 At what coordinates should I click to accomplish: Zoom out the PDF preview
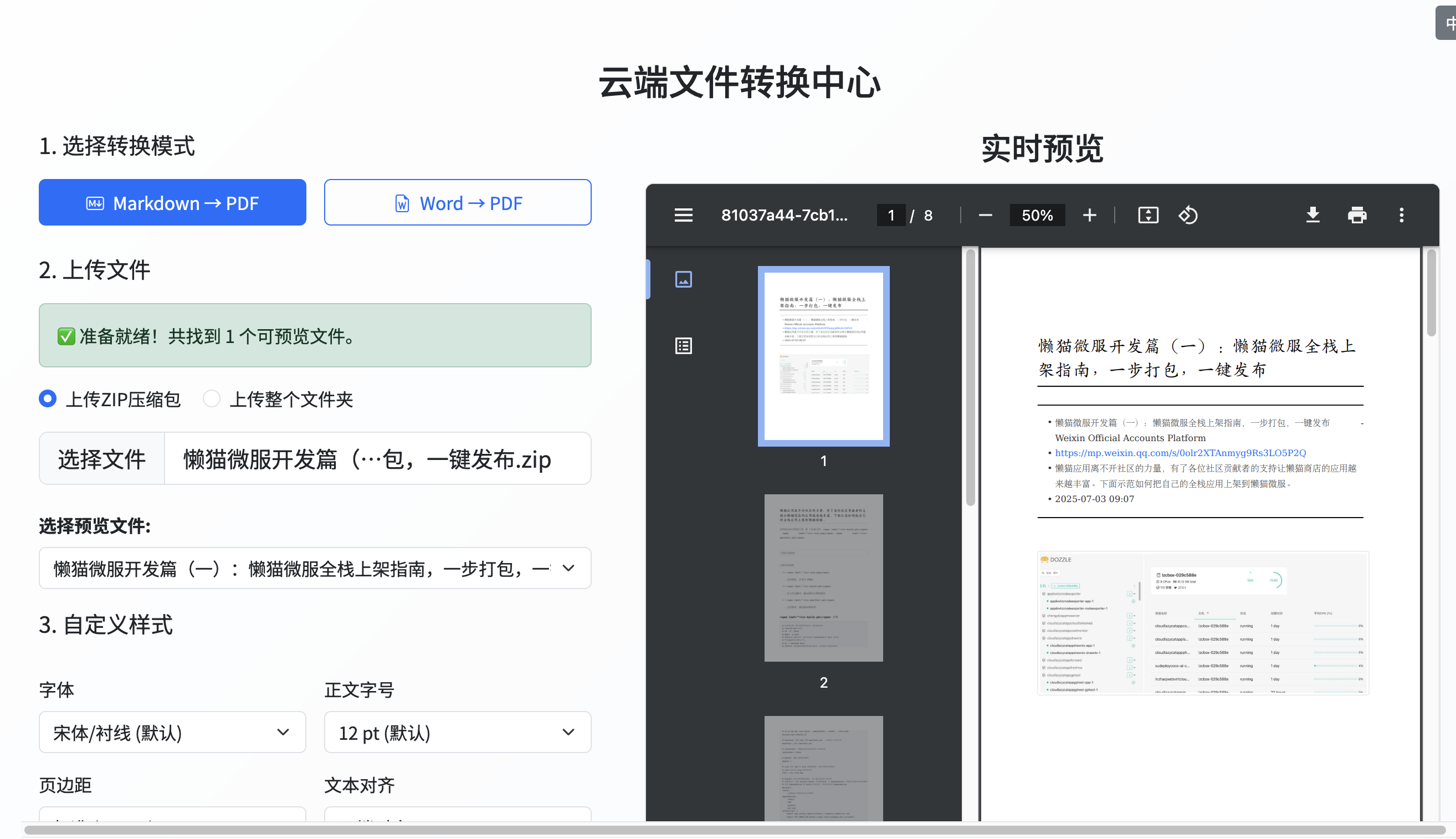point(985,216)
